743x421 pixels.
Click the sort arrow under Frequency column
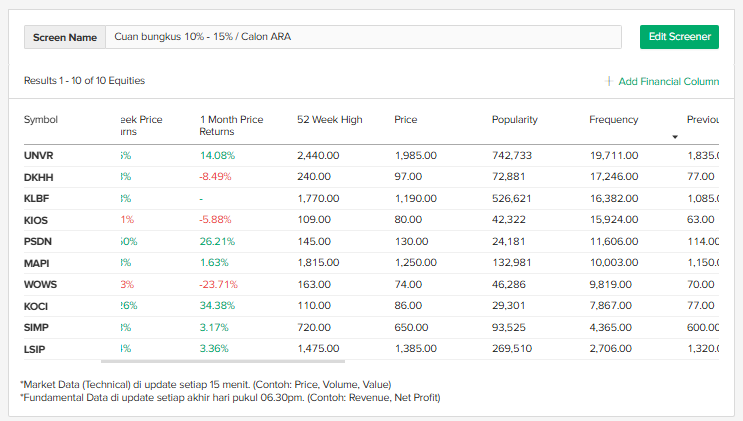(675, 137)
